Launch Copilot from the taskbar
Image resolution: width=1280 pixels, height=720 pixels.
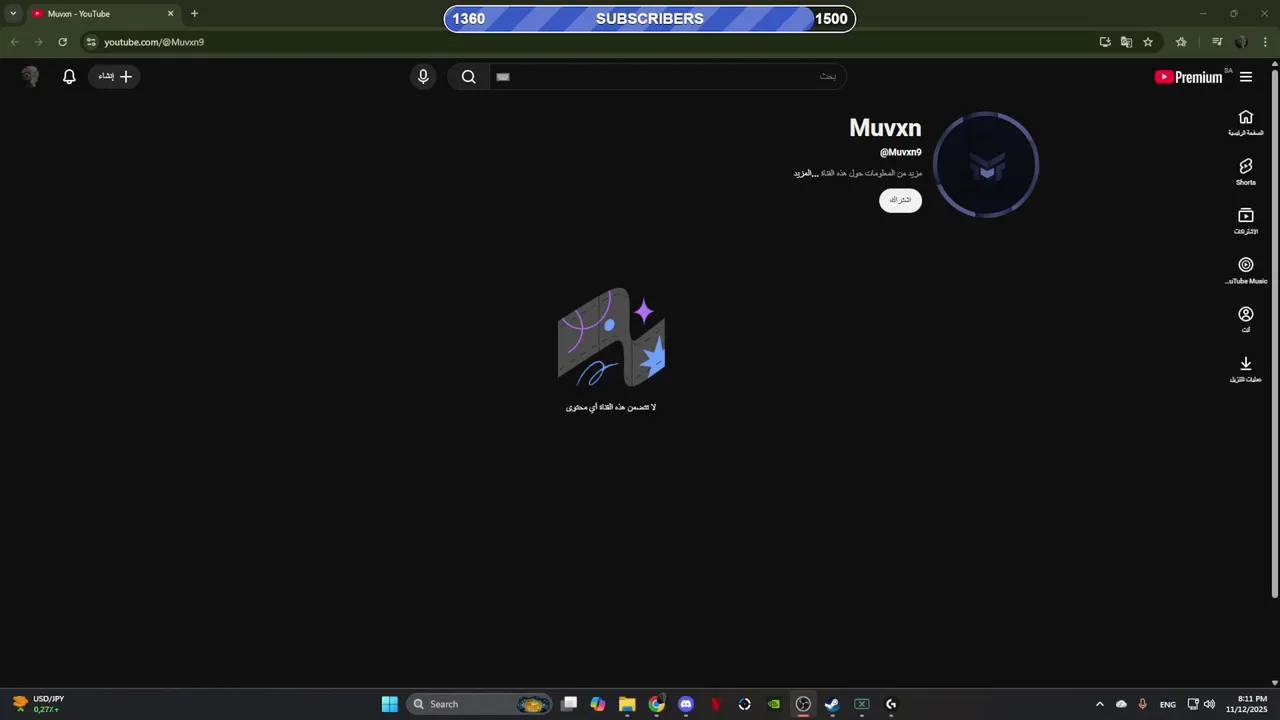[598, 704]
